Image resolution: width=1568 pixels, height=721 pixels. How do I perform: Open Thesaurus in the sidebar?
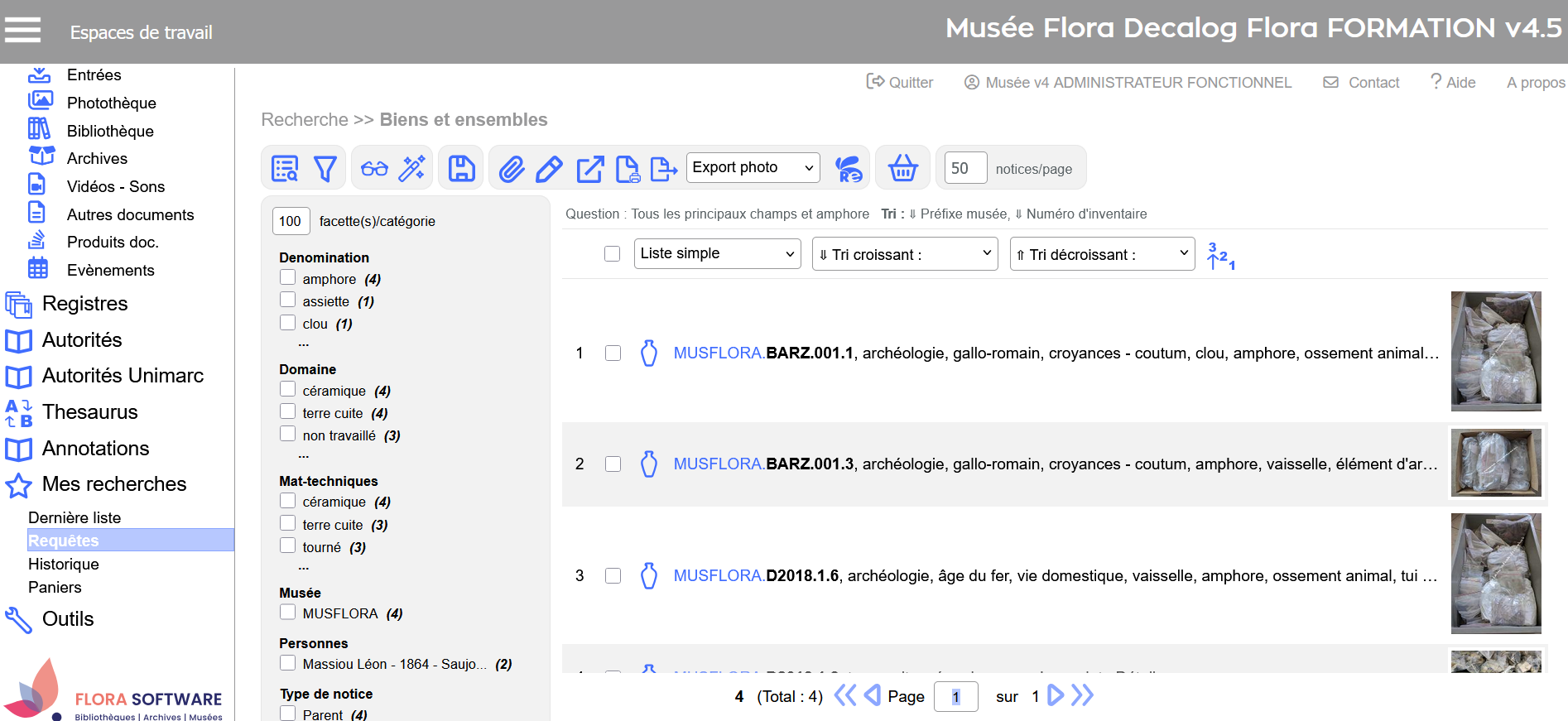coord(89,412)
